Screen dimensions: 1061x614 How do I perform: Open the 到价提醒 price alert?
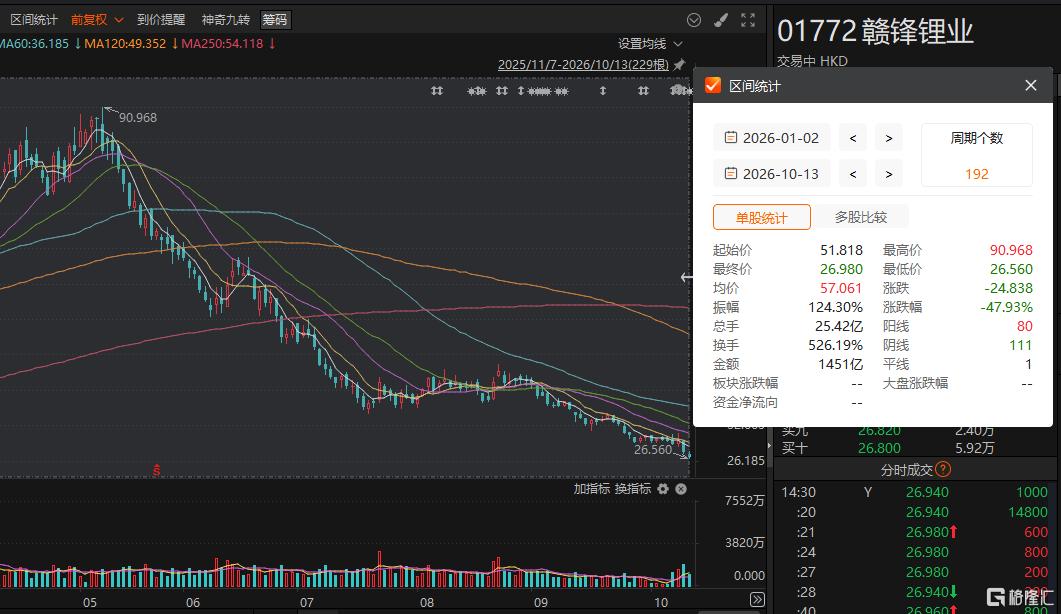(161, 20)
